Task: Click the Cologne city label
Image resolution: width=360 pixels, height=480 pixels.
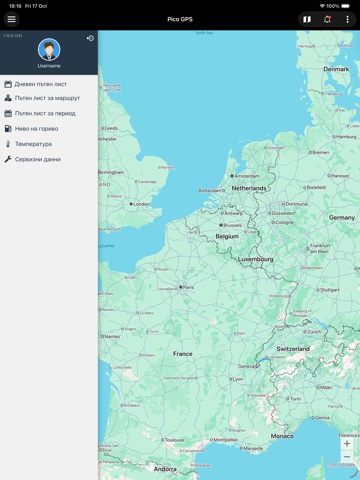Action: coord(285,222)
